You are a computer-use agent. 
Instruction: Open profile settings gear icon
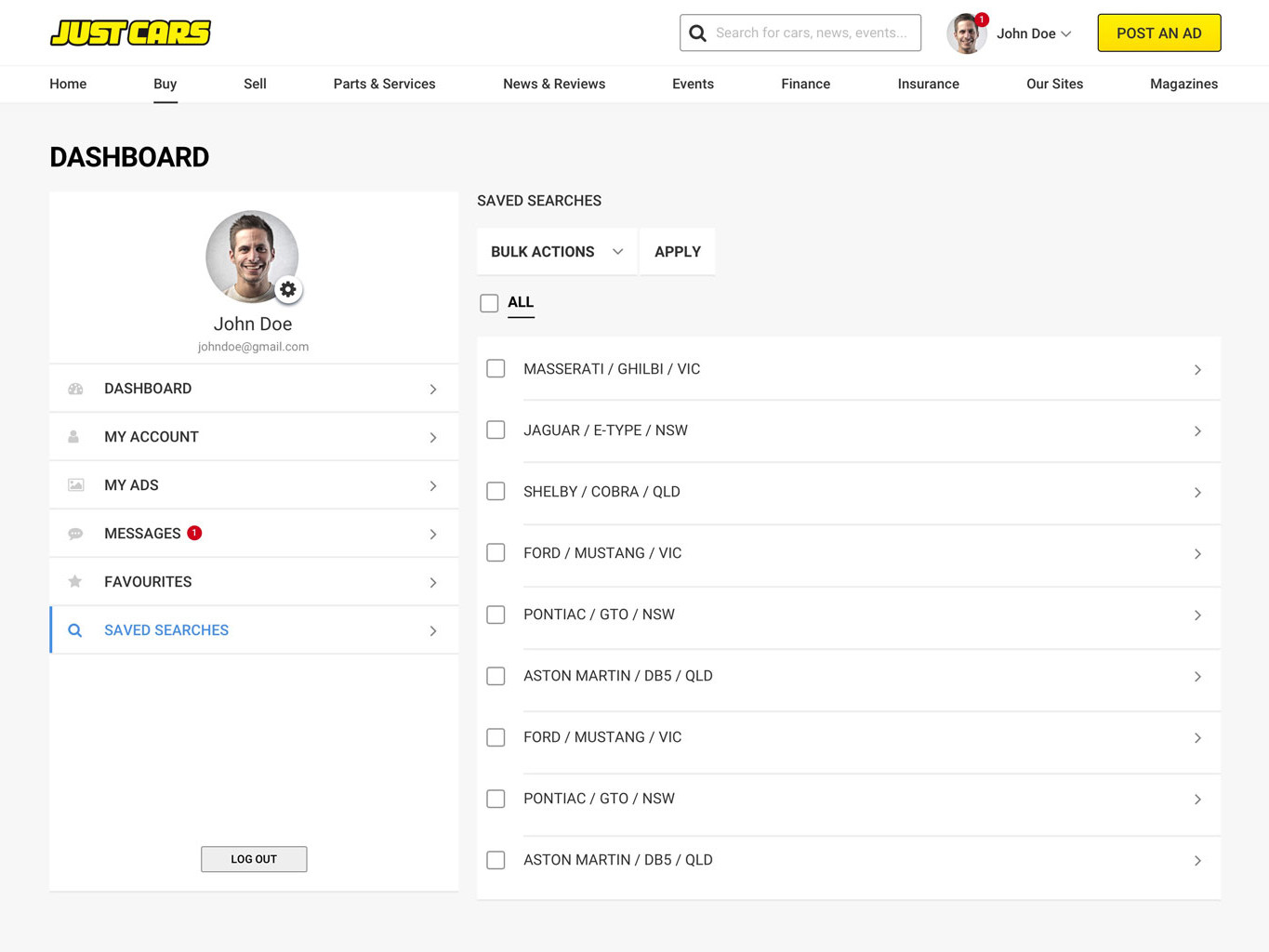[x=288, y=289]
